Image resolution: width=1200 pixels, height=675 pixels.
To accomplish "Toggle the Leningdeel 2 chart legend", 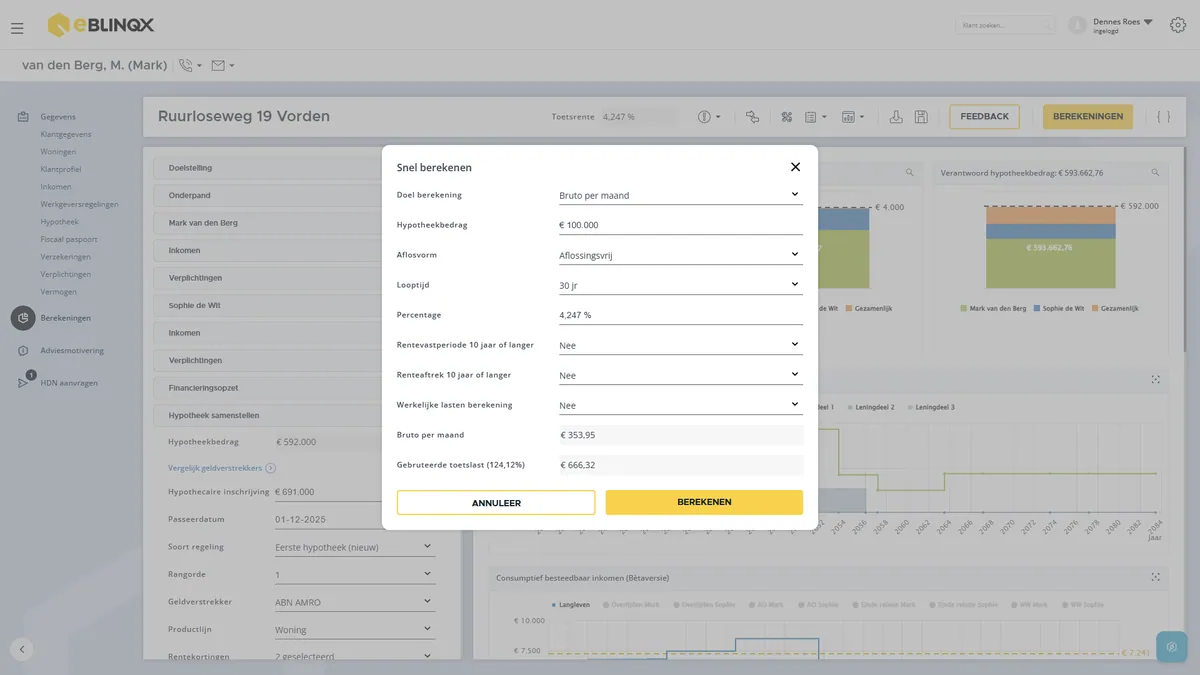I will pos(871,407).
